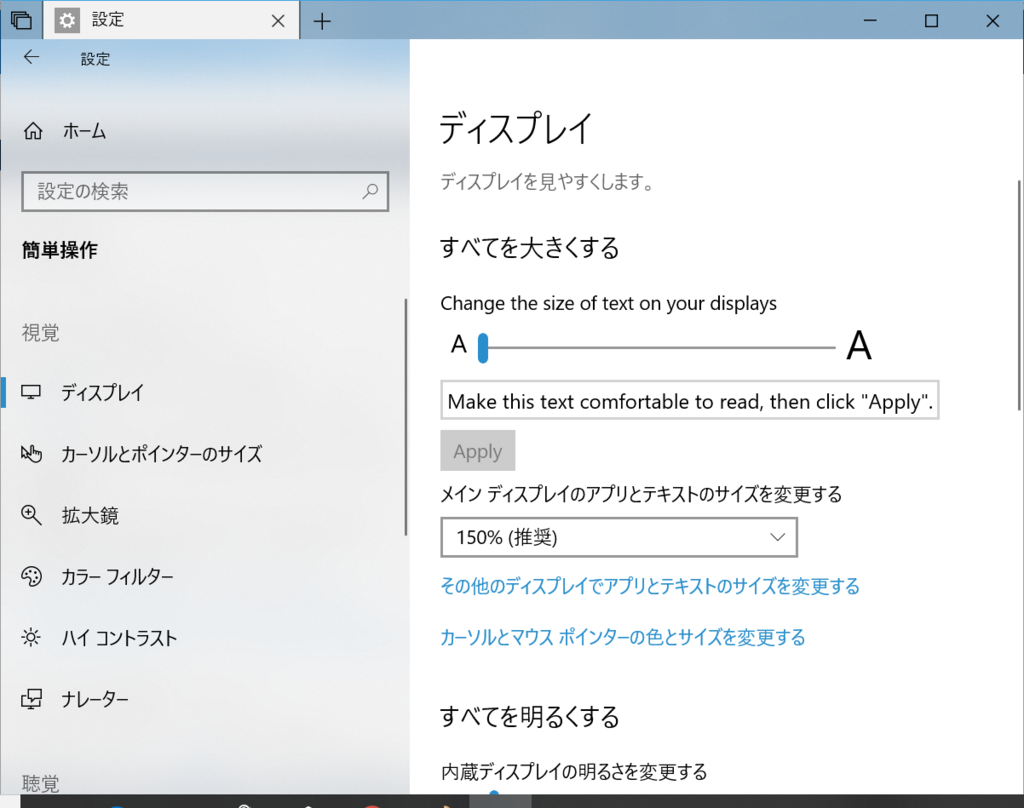Click the gear icon on the 設定 tab
Viewport: 1024px width, 808px height.
click(68, 20)
